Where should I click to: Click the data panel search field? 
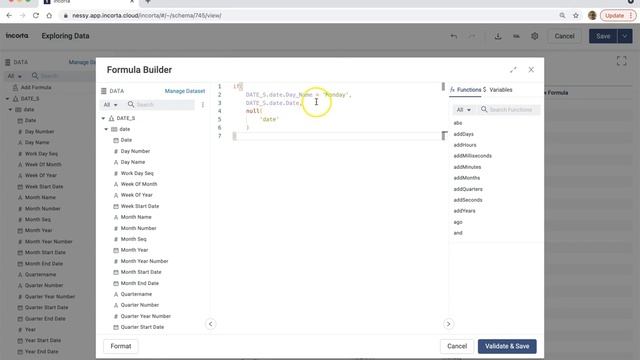pos(160,105)
